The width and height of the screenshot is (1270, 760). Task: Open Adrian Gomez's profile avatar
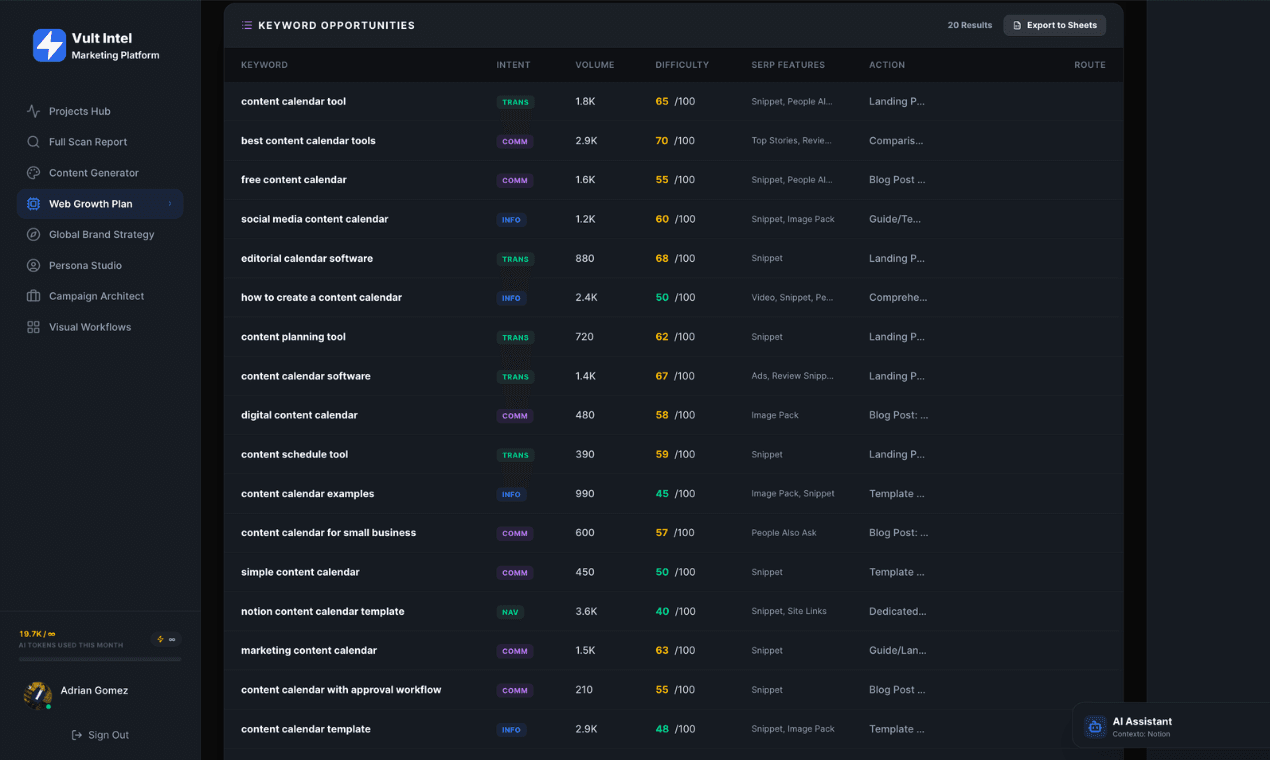(x=37, y=695)
